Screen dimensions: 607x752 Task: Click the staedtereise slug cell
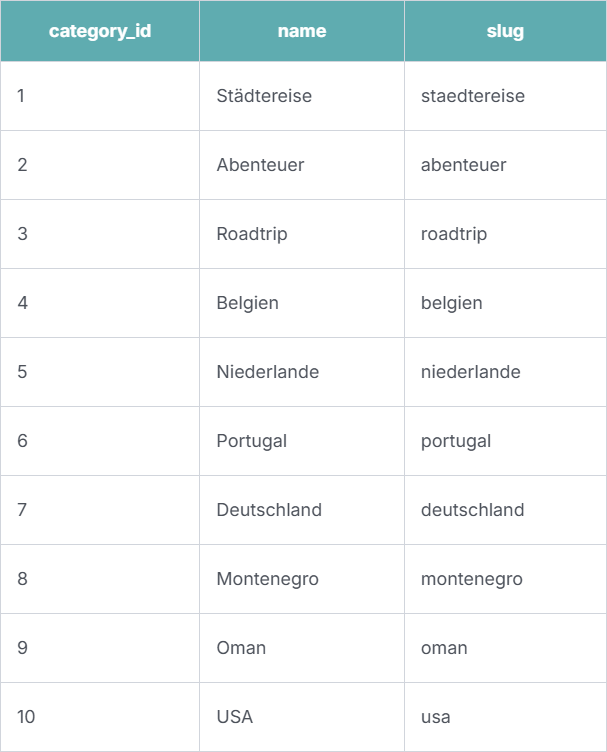[x=472, y=96]
